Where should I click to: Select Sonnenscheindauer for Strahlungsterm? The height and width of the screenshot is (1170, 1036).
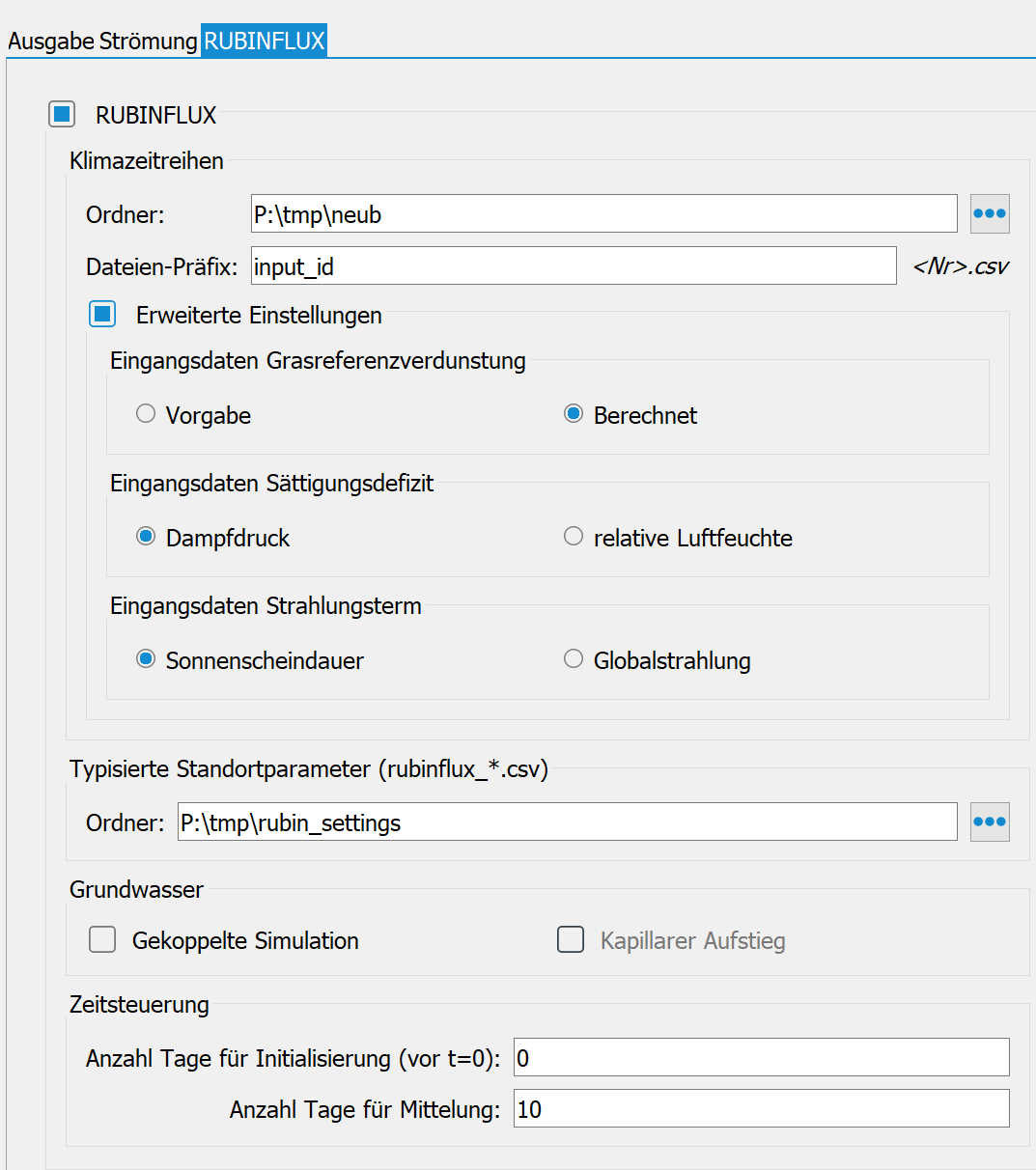(x=146, y=660)
